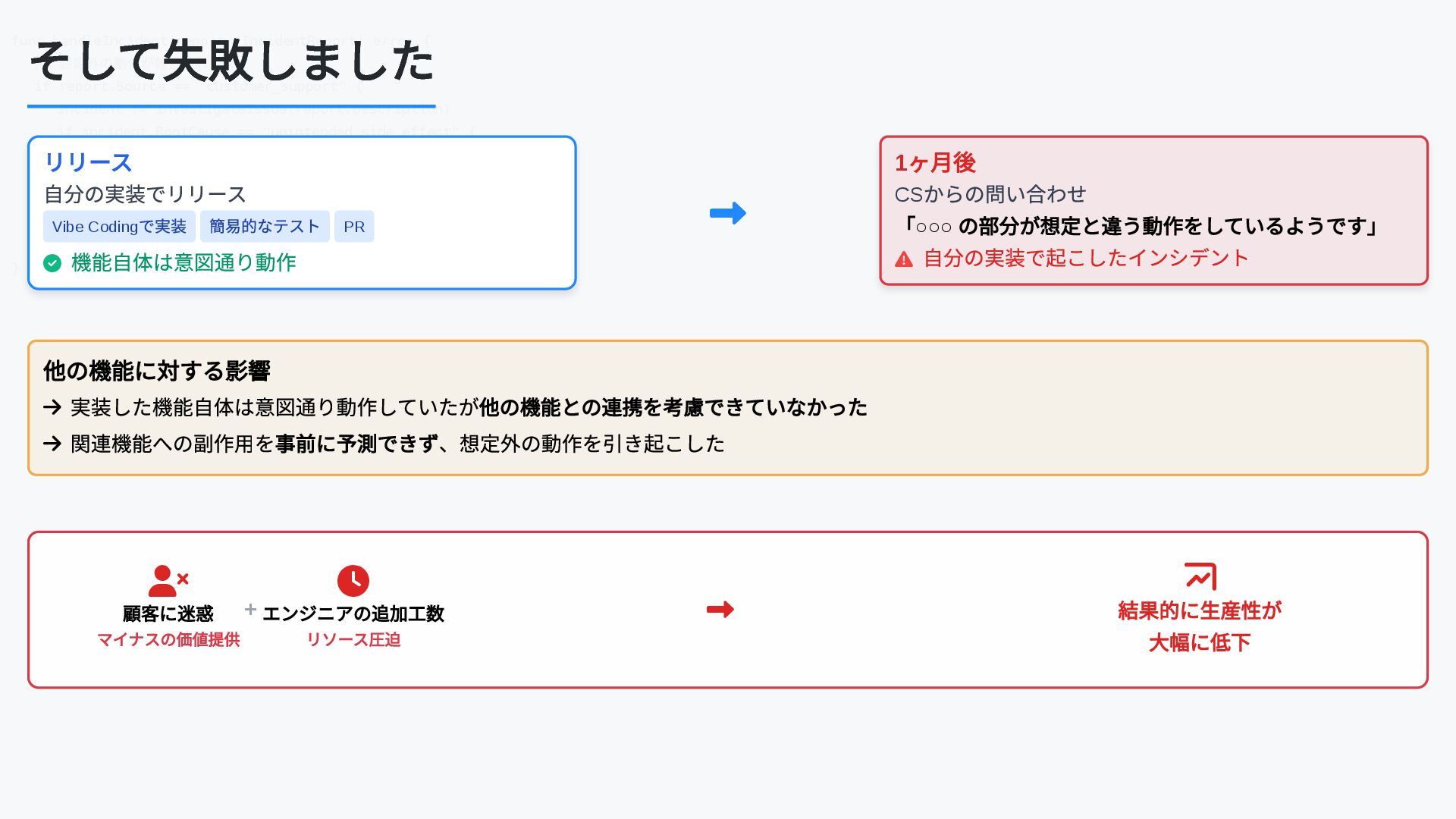The height and width of the screenshot is (819, 1456).
Task: Click the '他の機能に対する影響' heading
Action: coord(157,371)
